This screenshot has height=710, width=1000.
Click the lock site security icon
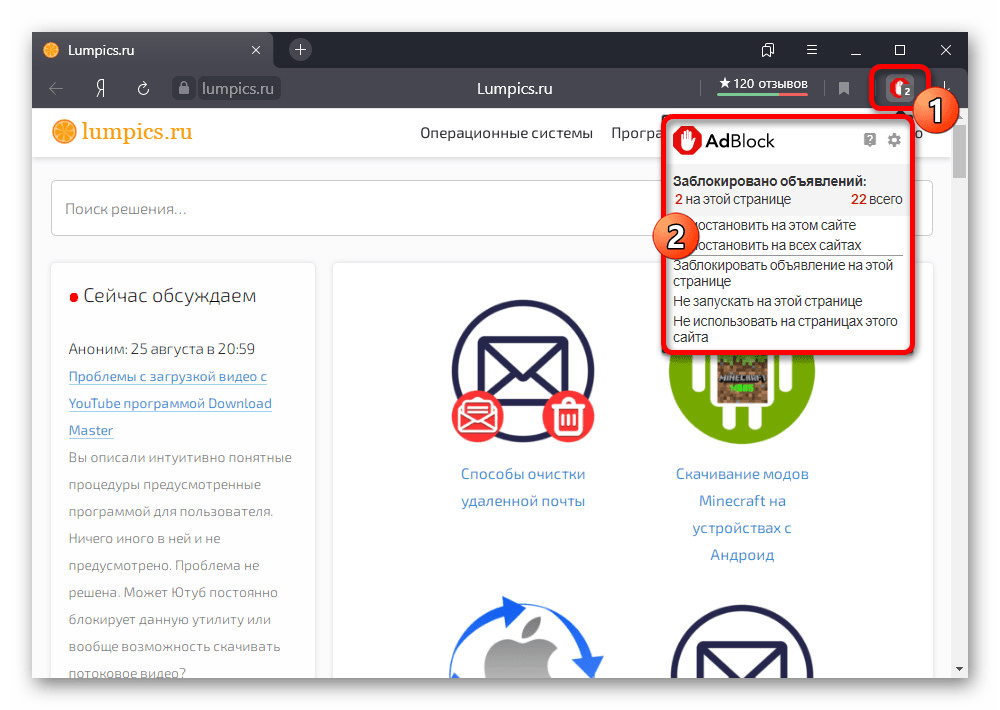[184, 88]
